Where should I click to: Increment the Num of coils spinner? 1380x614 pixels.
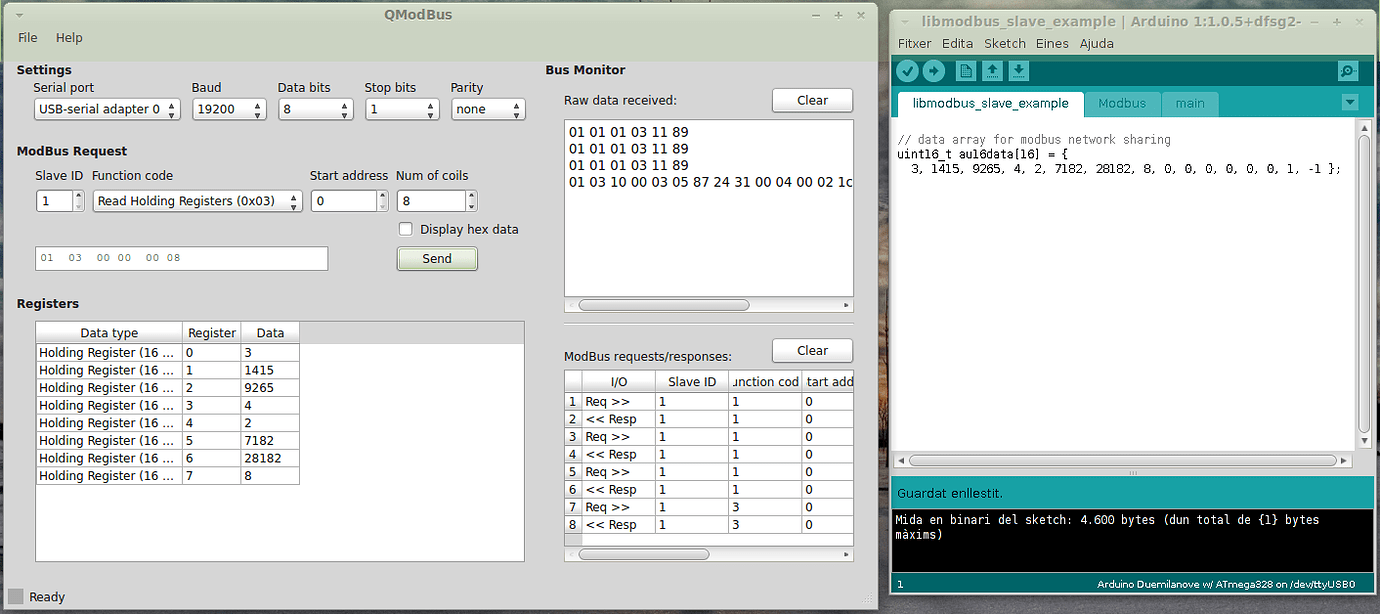[x=472, y=195]
